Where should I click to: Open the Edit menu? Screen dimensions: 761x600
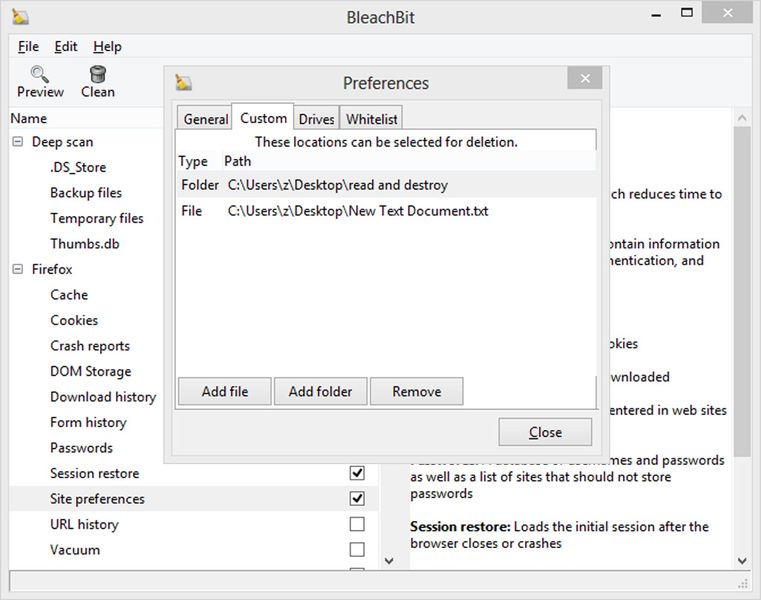click(66, 47)
